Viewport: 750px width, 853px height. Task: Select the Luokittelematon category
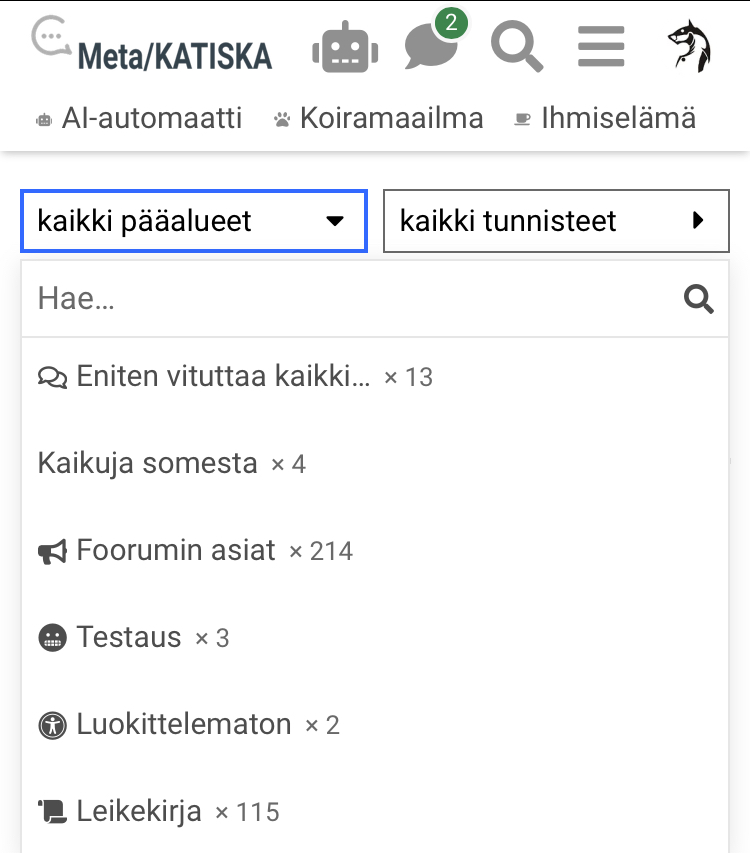point(184,724)
